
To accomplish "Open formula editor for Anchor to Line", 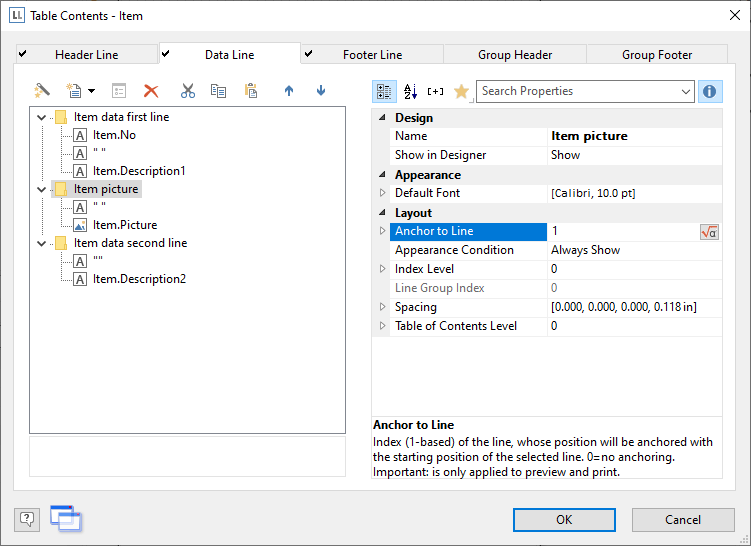I will point(709,232).
